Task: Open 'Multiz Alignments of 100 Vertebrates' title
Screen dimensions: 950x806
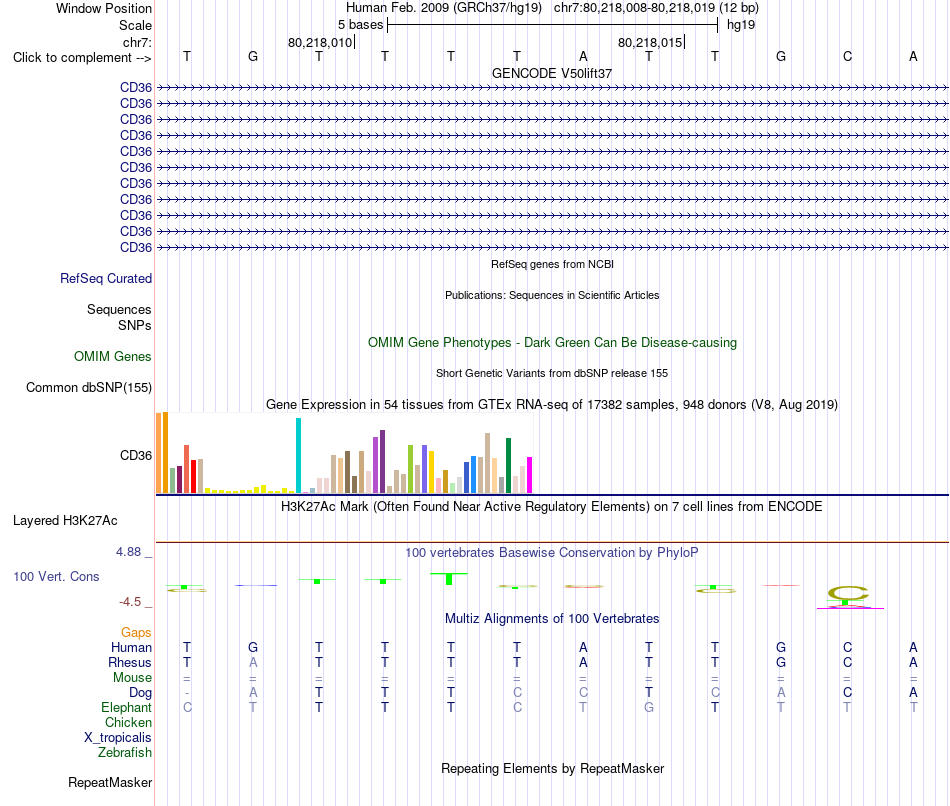Action: pos(552,619)
